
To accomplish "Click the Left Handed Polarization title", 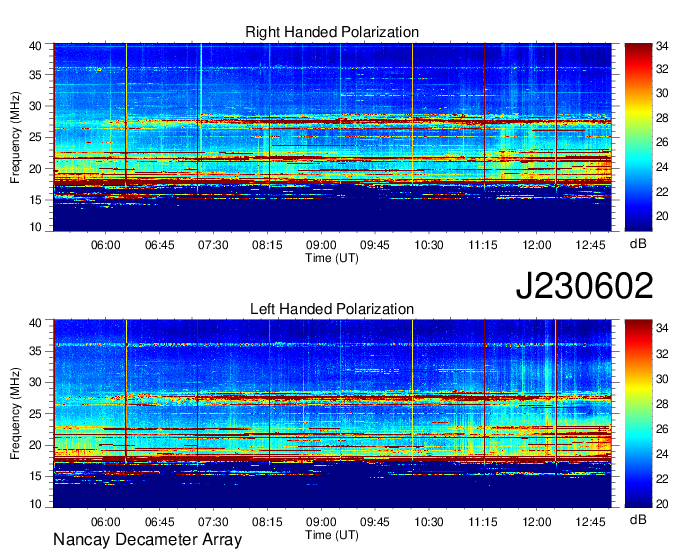I will (x=332, y=309).
